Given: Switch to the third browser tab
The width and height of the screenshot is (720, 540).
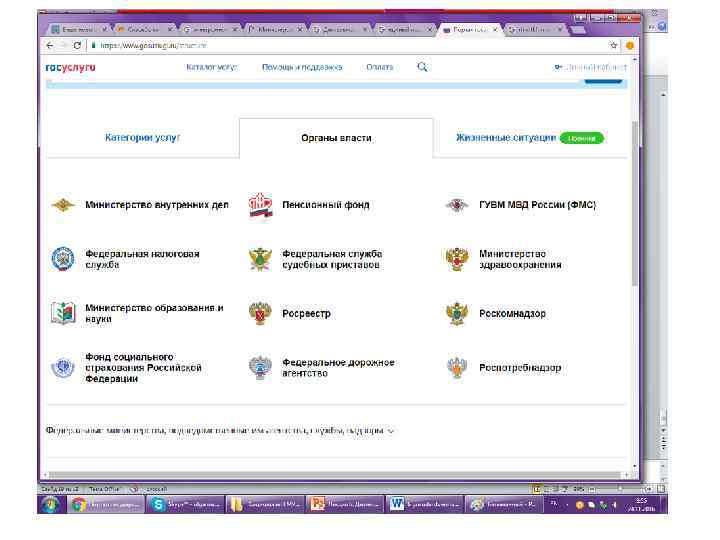Looking at the screenshot, I should click(209, 29).
